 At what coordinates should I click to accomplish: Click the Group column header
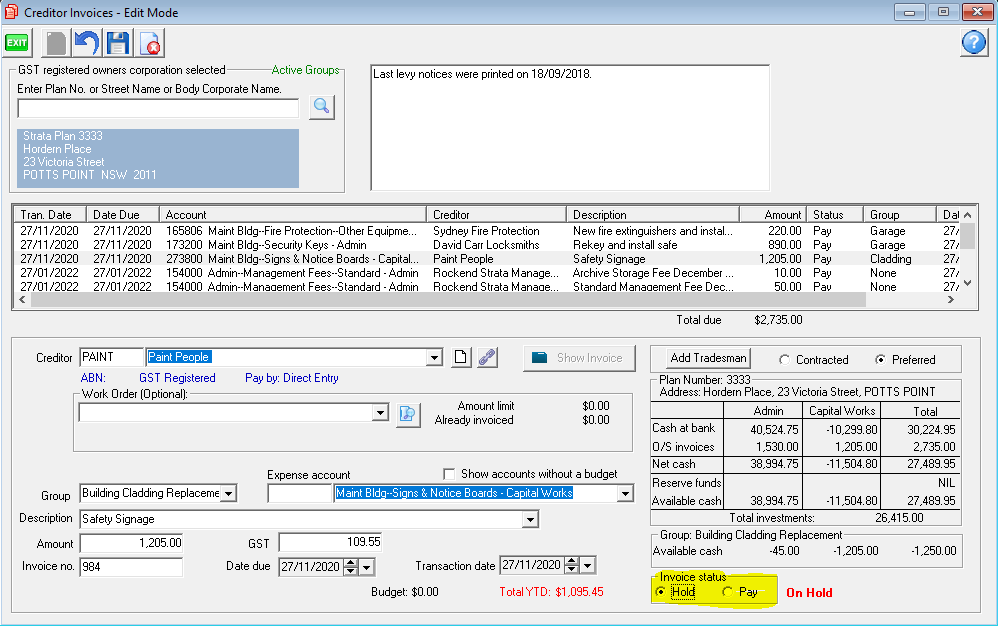click(x=899, y=215)
